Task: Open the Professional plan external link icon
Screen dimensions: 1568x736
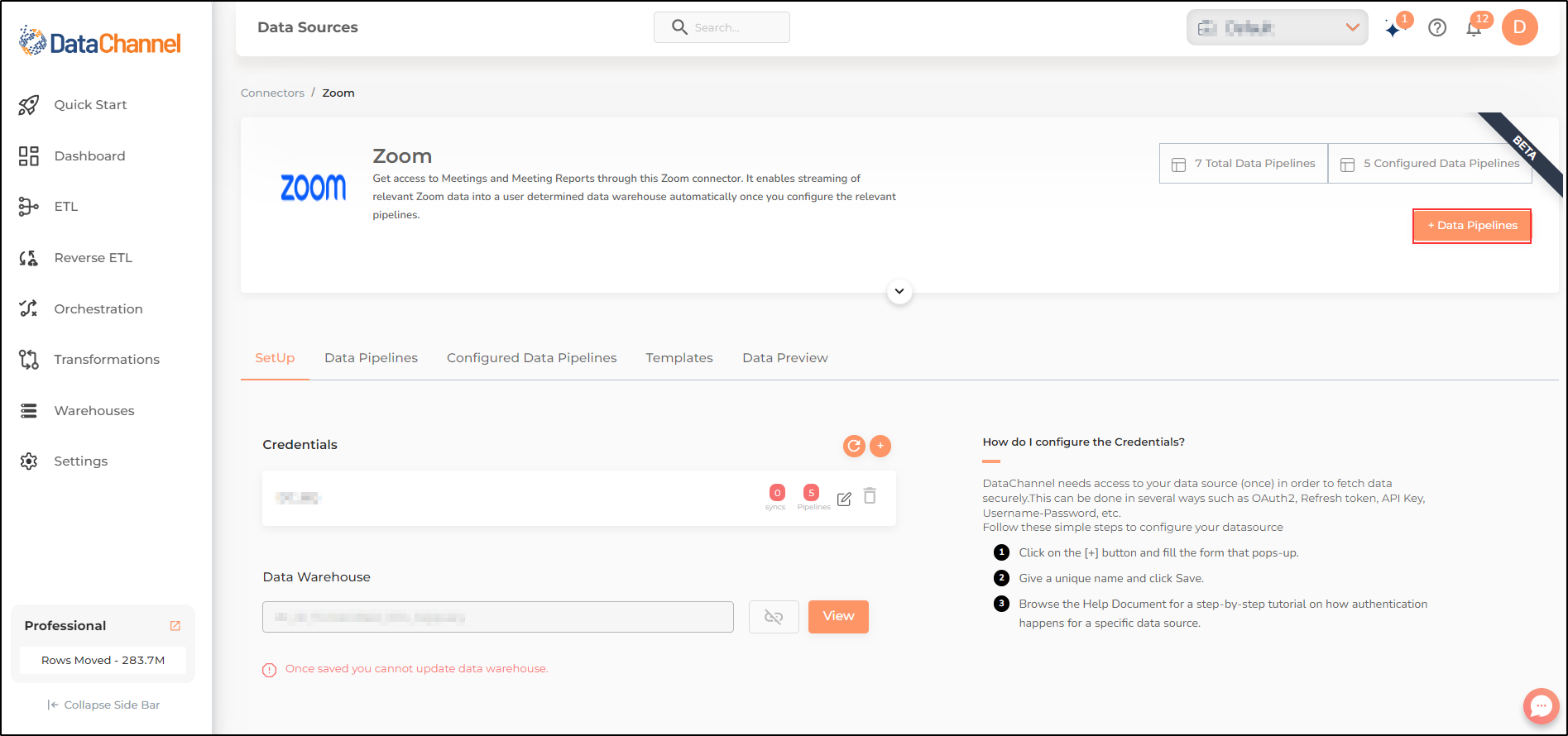Action: pos(175,626)
